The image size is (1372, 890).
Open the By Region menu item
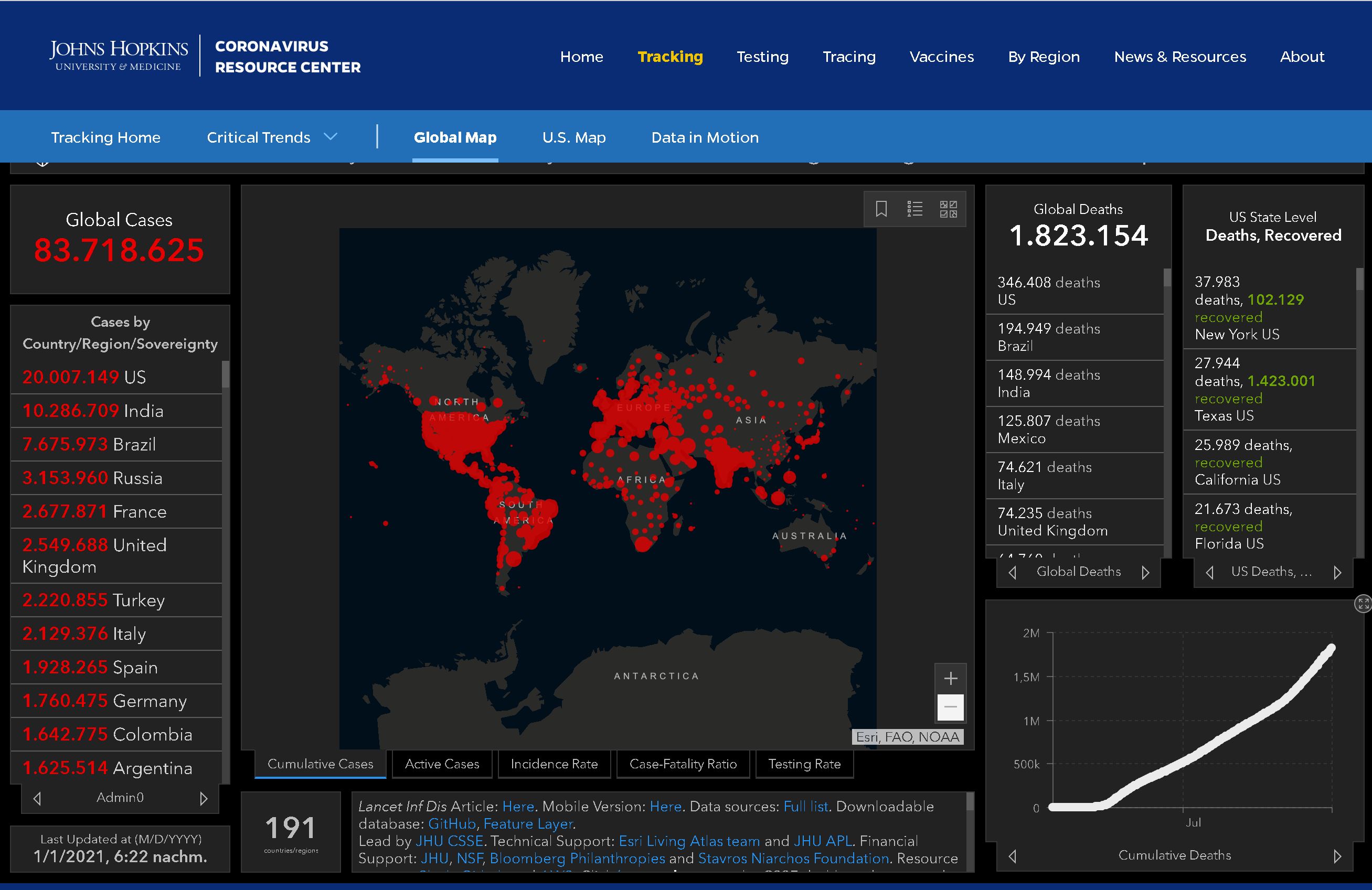(1044, 57)
